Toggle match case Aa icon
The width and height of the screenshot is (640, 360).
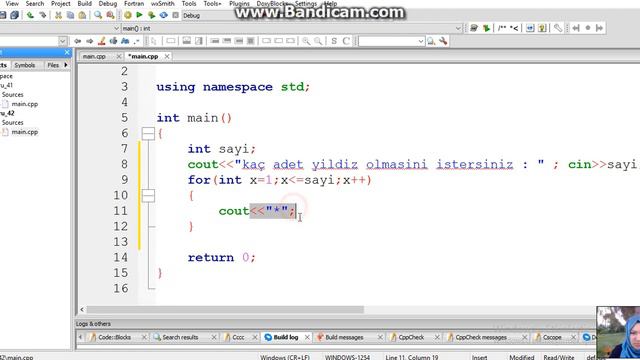click(x=125, y=41)
